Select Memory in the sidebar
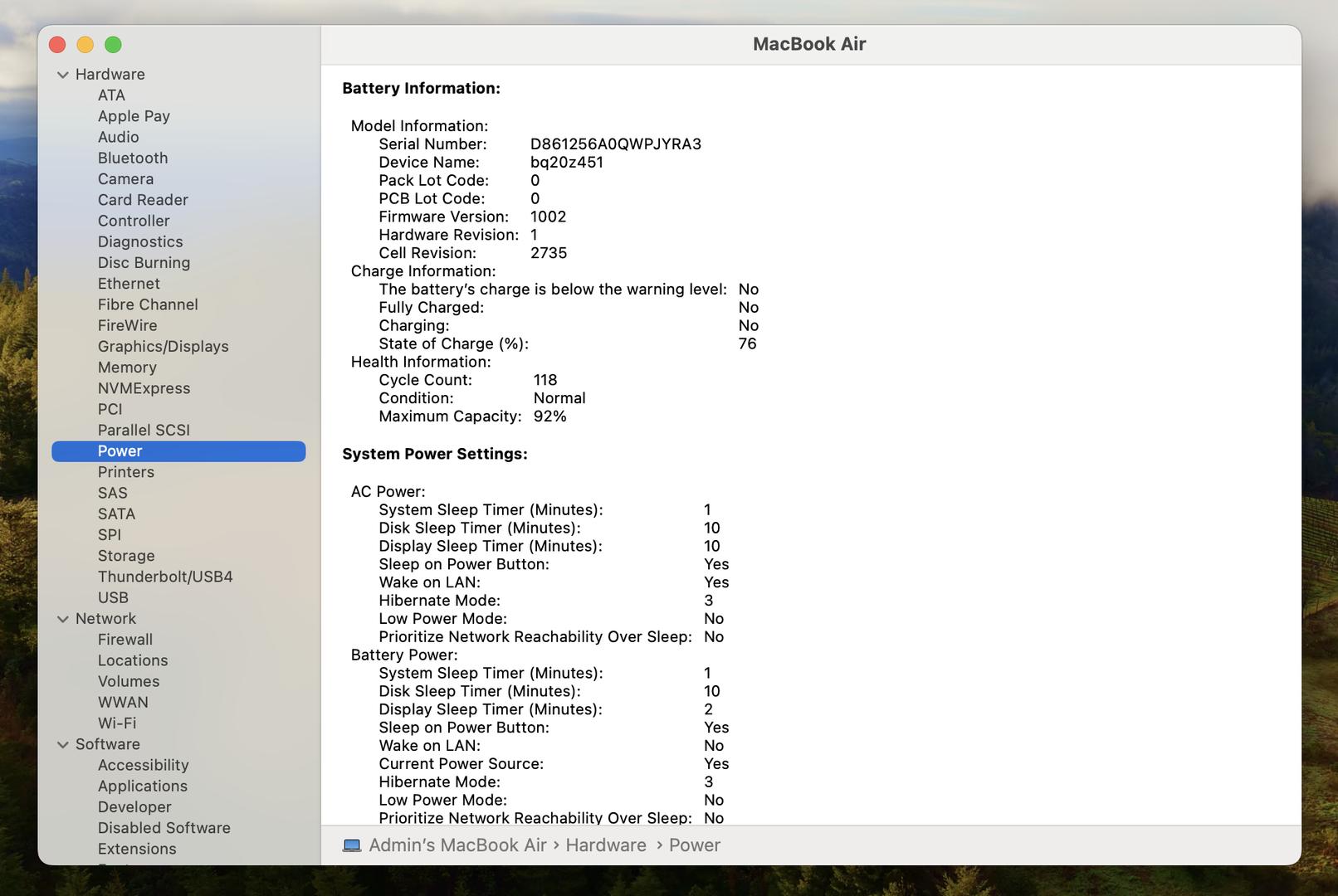The width and height of the screenshot is (1338, 896). pos(127,368)
